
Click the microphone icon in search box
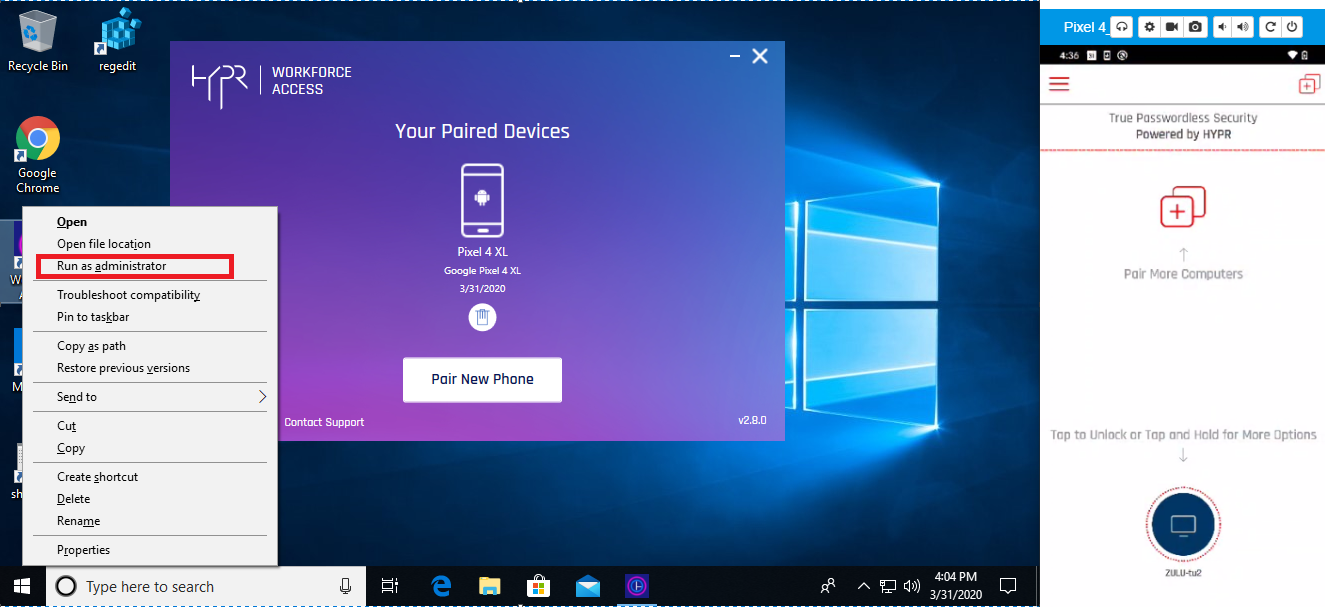point(345,587)
